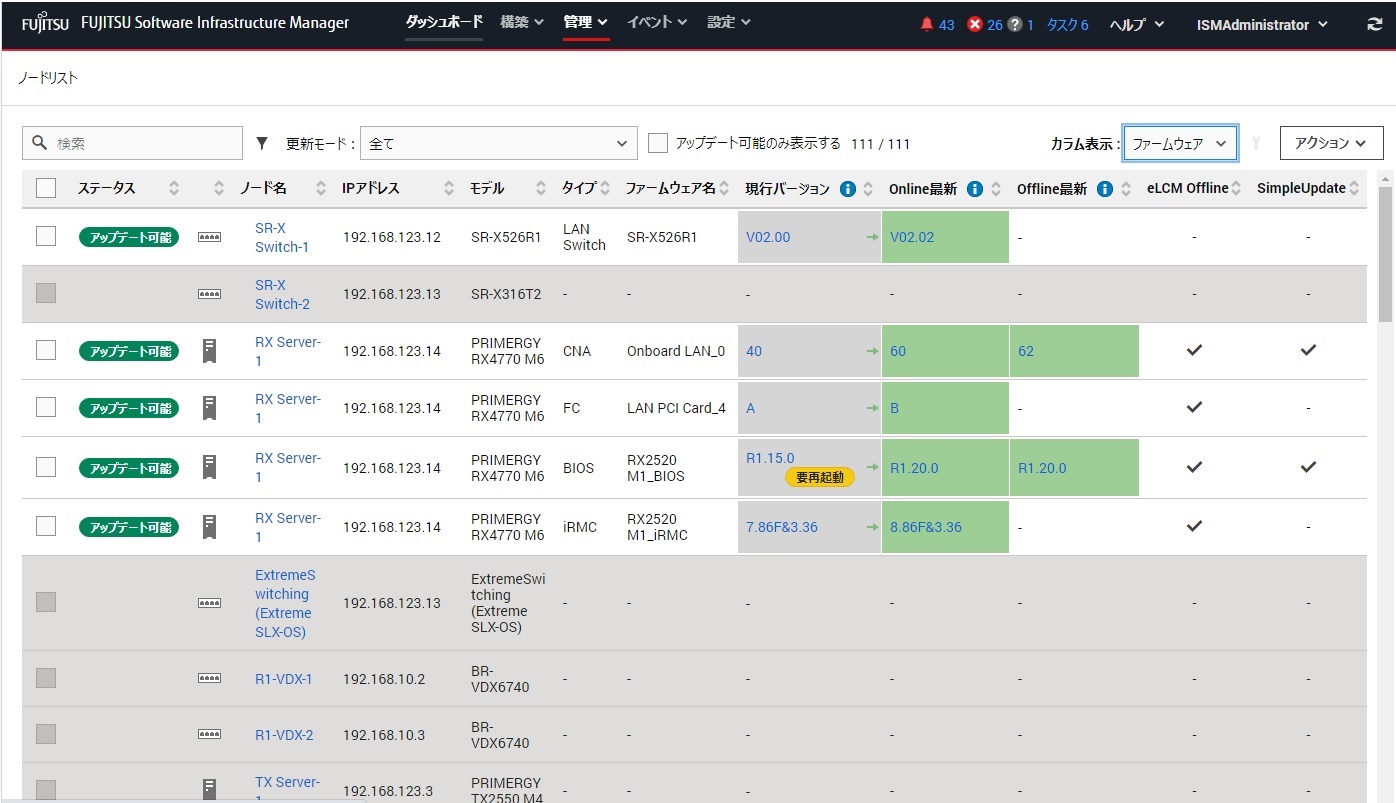Click yellow 要再起動 badge
This screenshot has width=1396, height=803.
pyautogui.click(x=820, y=477)
